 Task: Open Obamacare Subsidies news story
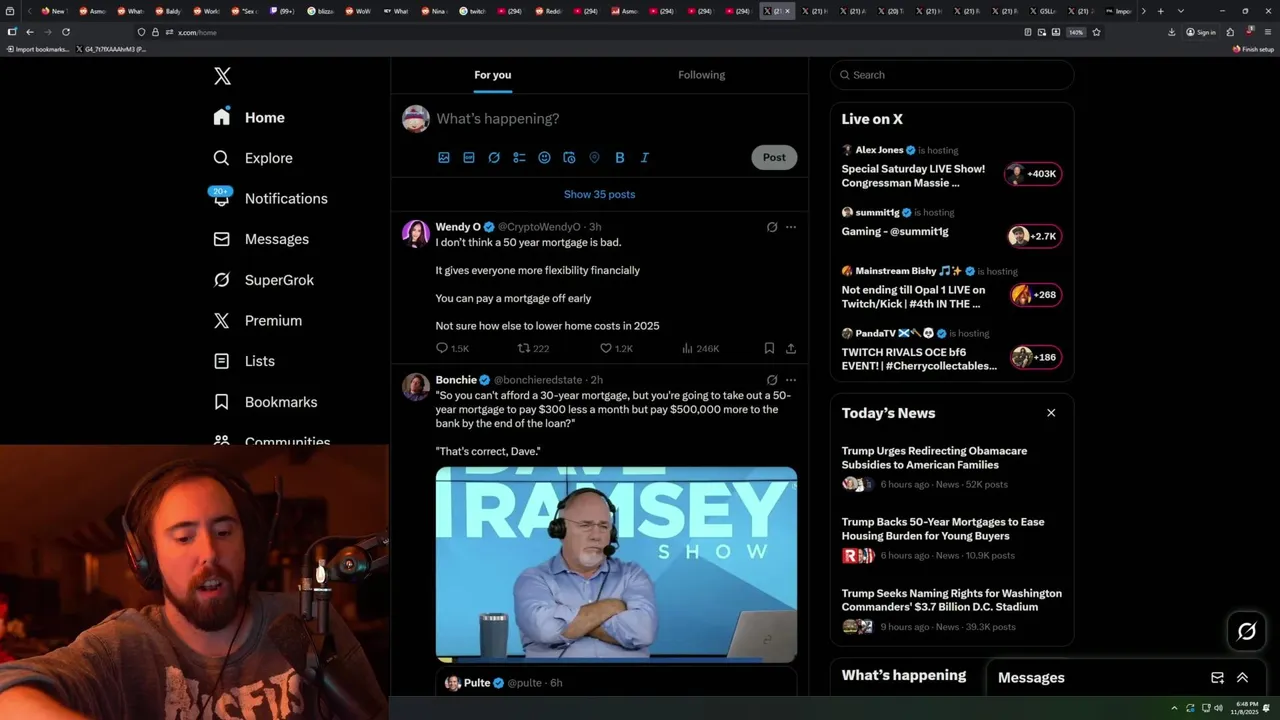pos(951,468)
